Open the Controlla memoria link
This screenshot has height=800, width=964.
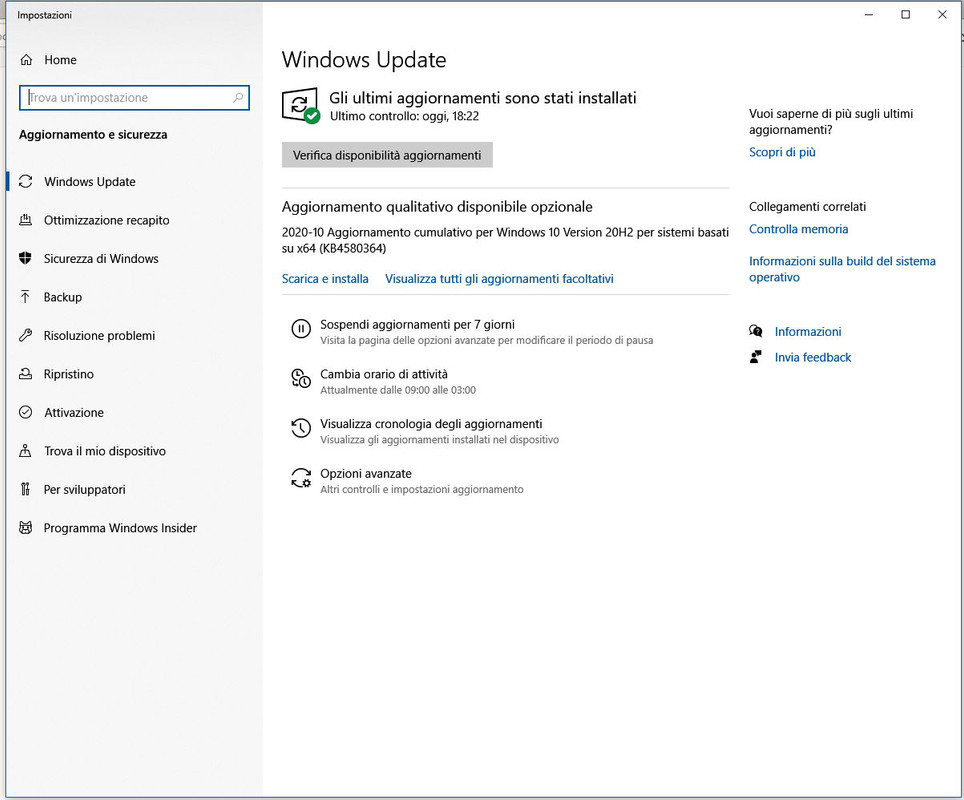click(798, 229)
